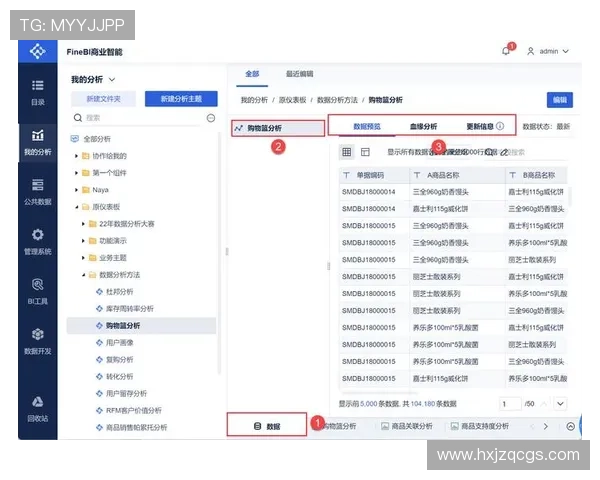This screenshot has height=480, width=600.
Task: Switch to the 更新信息 tab
Action: [x=480, y=126]
